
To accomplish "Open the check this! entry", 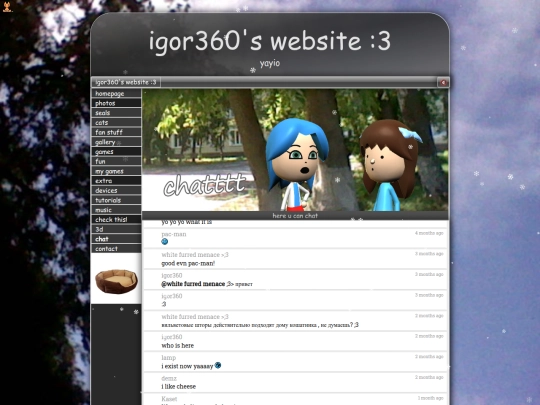I will pos(116,219).
